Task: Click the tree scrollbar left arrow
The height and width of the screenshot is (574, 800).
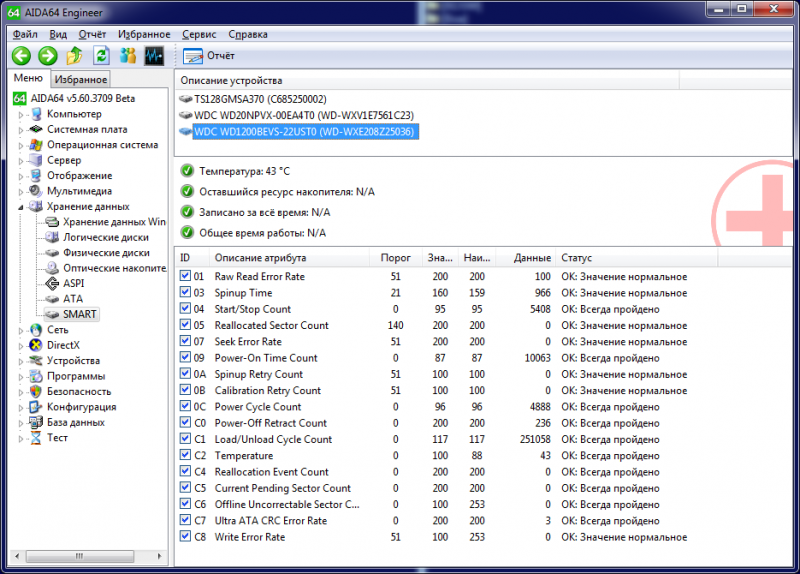Action: (17, 556)
